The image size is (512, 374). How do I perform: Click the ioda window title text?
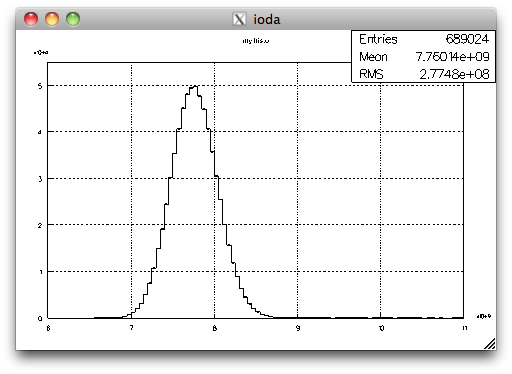pos(267,19)
